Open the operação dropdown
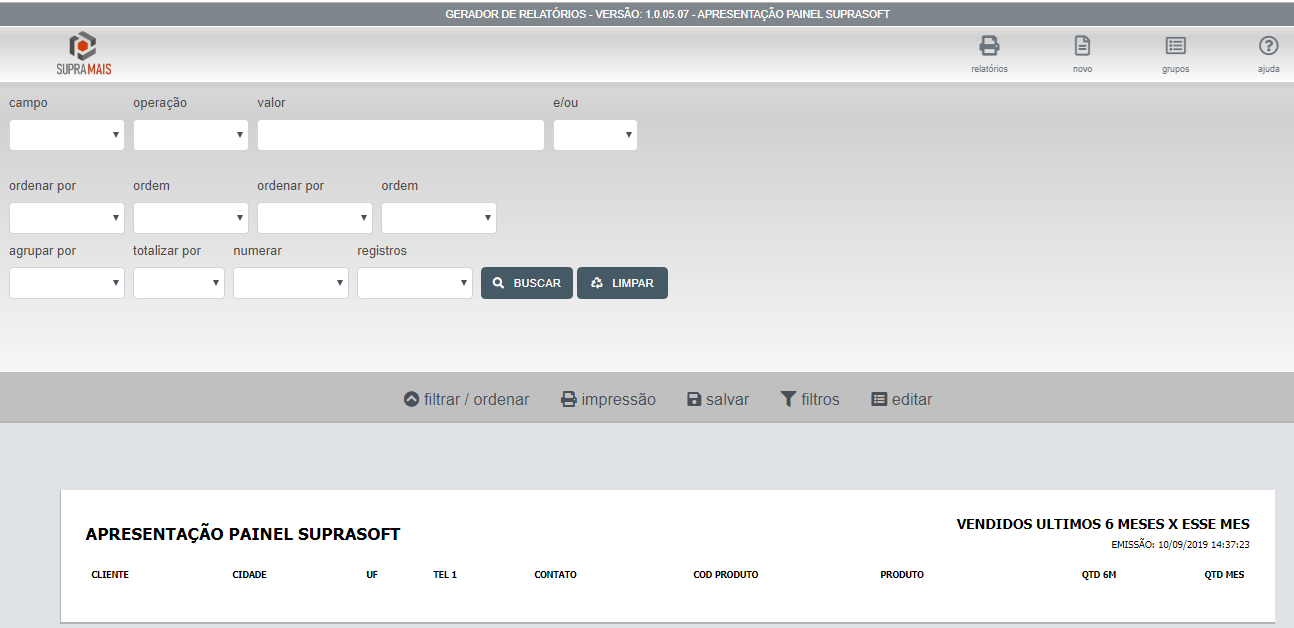 coord(191,135)
